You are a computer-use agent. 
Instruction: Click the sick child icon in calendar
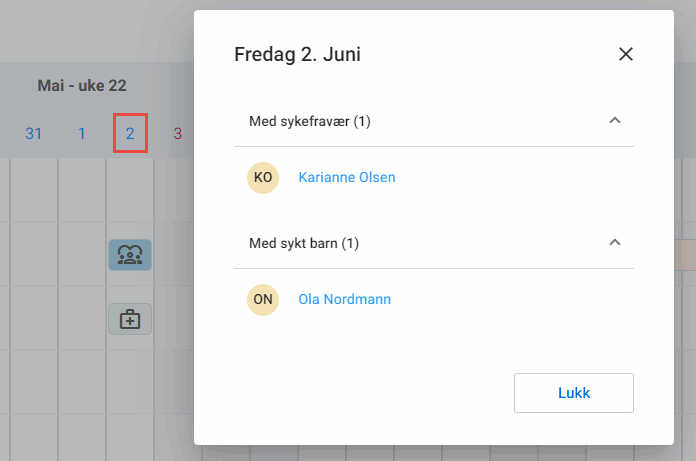130,255
